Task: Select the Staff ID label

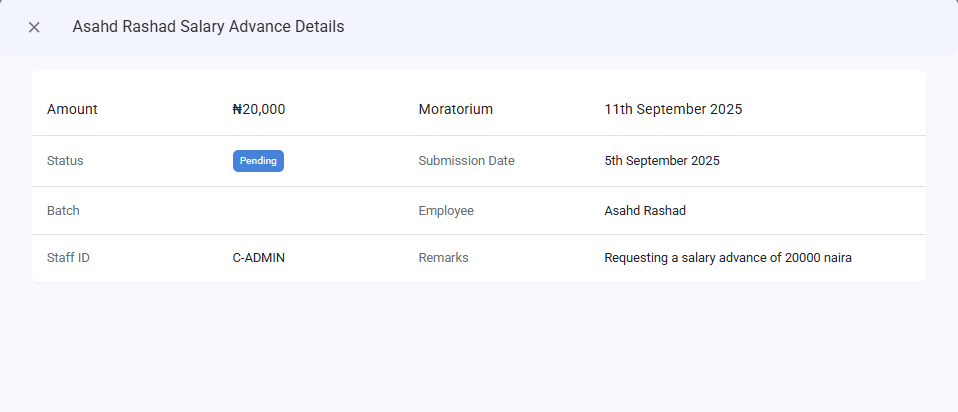Action: coord(68,258)
